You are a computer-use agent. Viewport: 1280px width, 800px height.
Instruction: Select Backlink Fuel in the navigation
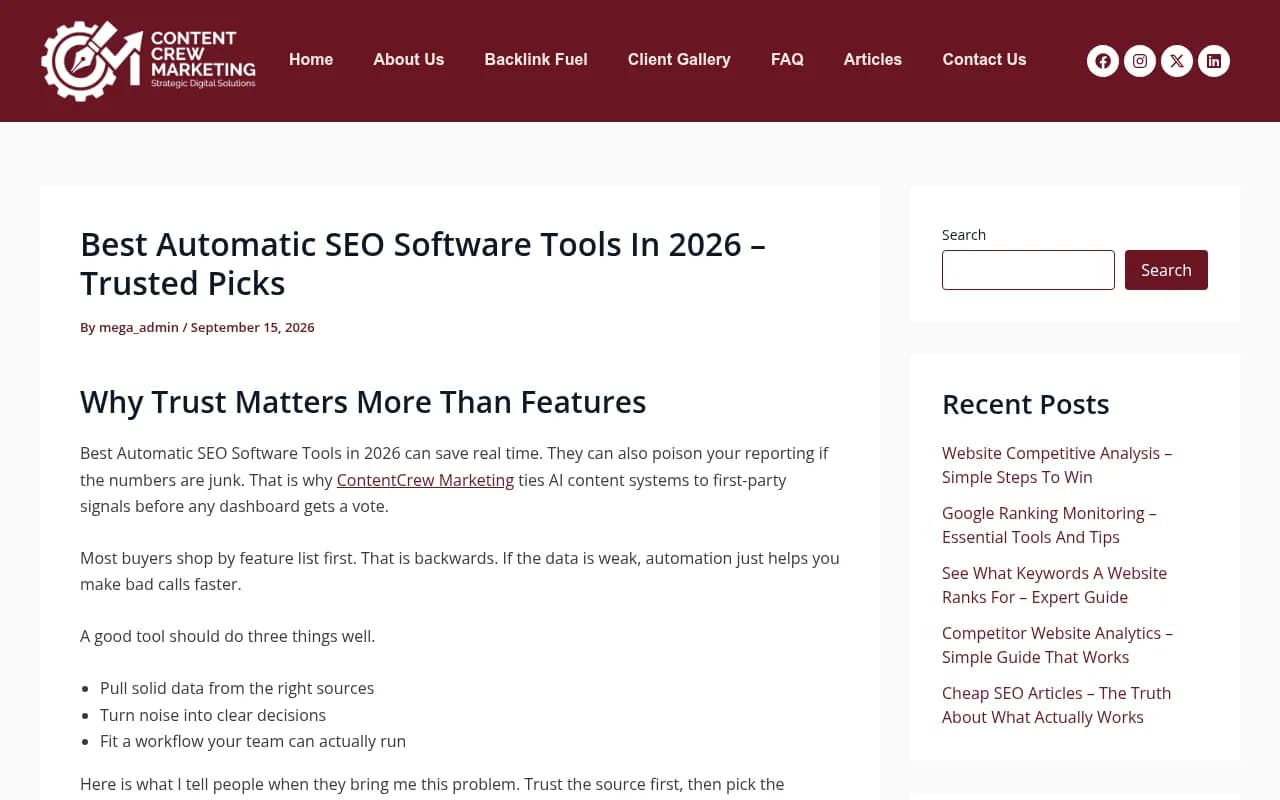click(x=536, y=60)
